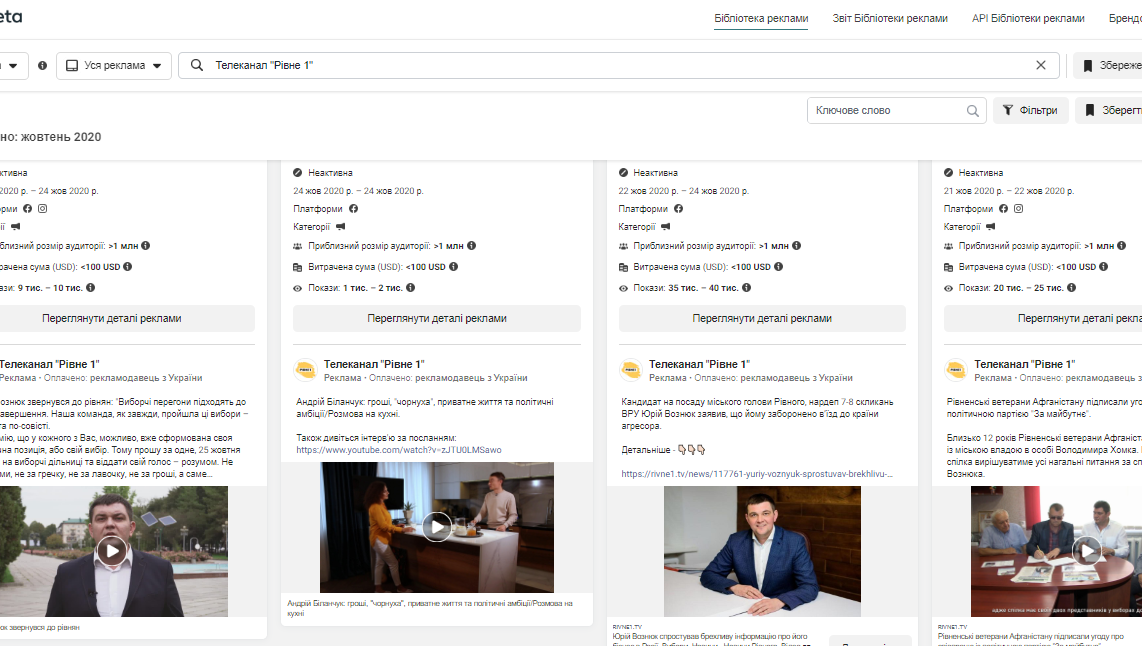The width and height of the screenshot is (1142, 646).
Task: Click spent amount info icon in 20 тис. – 25 тис. card
Action: point(1103,267)
